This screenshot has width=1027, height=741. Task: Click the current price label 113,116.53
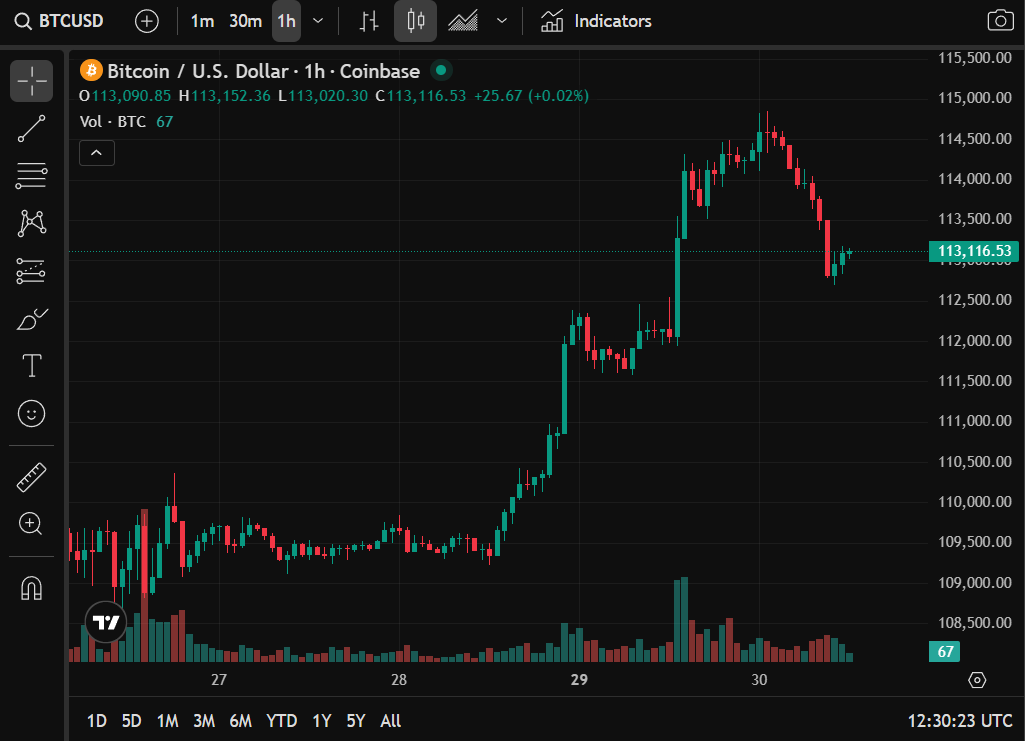click(x=974, y=251)
